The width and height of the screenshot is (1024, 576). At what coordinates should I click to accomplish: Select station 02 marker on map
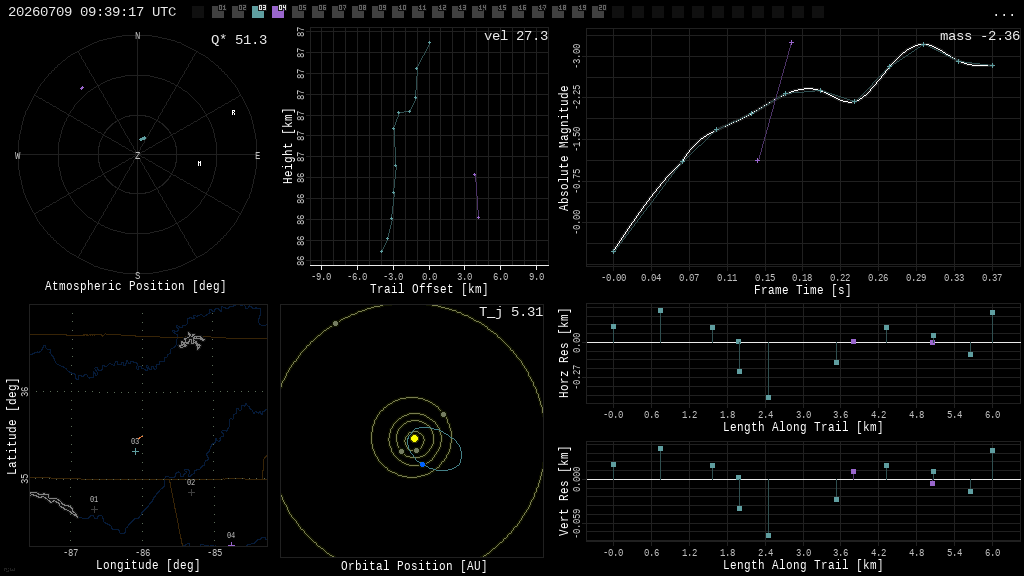[191, 492]
